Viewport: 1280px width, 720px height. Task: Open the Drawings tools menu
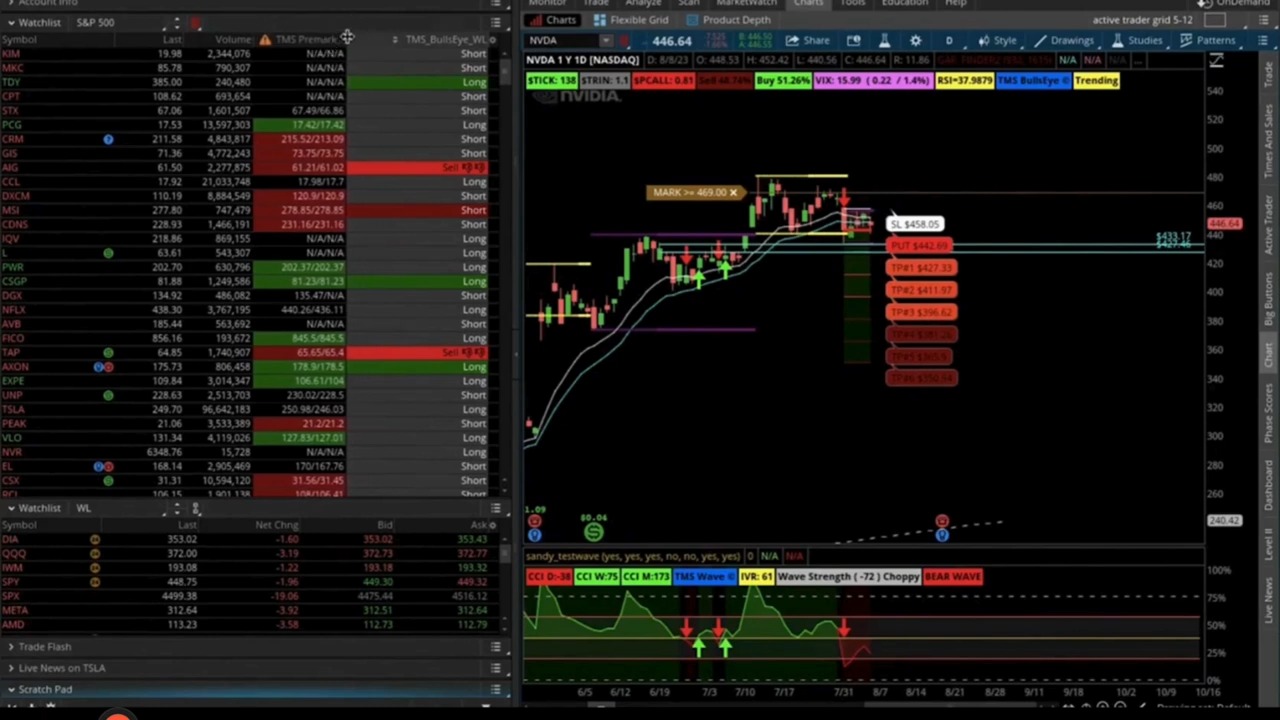(x=1063, y=41)
